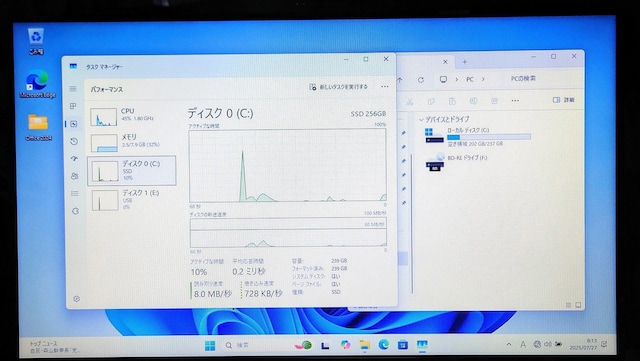Open the Office 2024 desktop folder
640x361 pixels.
[x=38, y=127]
